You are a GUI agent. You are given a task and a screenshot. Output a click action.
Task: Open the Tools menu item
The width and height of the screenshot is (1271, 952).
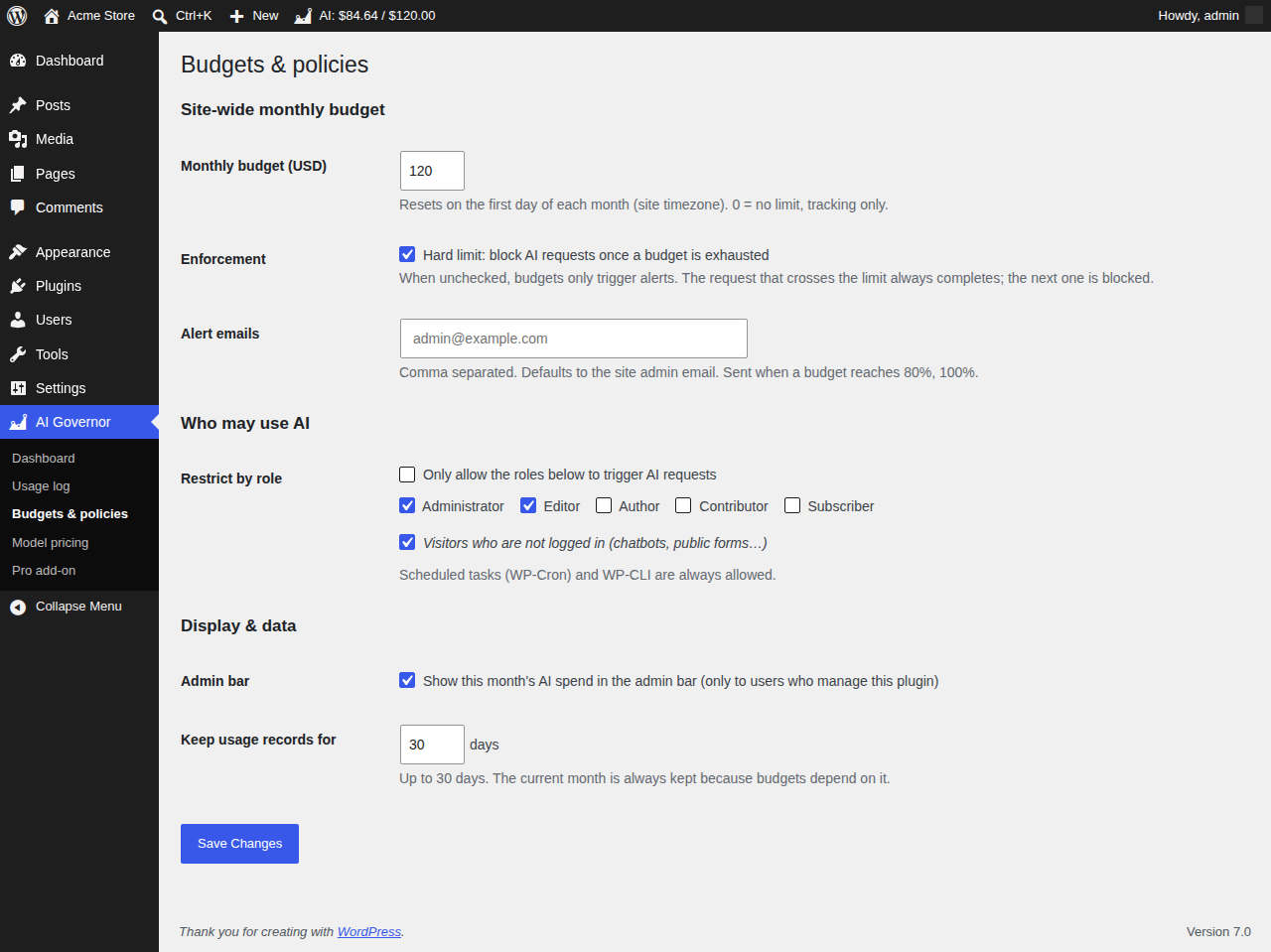(x=79, y=354)
